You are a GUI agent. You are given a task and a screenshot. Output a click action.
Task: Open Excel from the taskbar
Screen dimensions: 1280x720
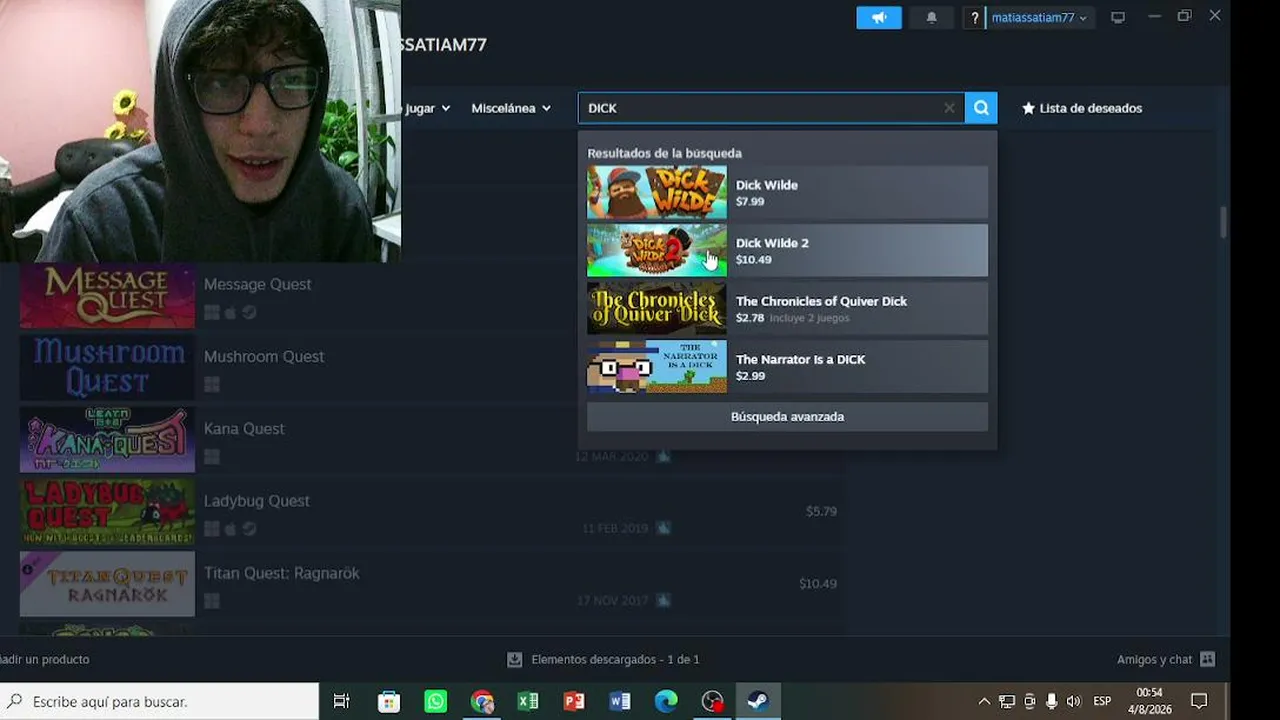point(528,701)
